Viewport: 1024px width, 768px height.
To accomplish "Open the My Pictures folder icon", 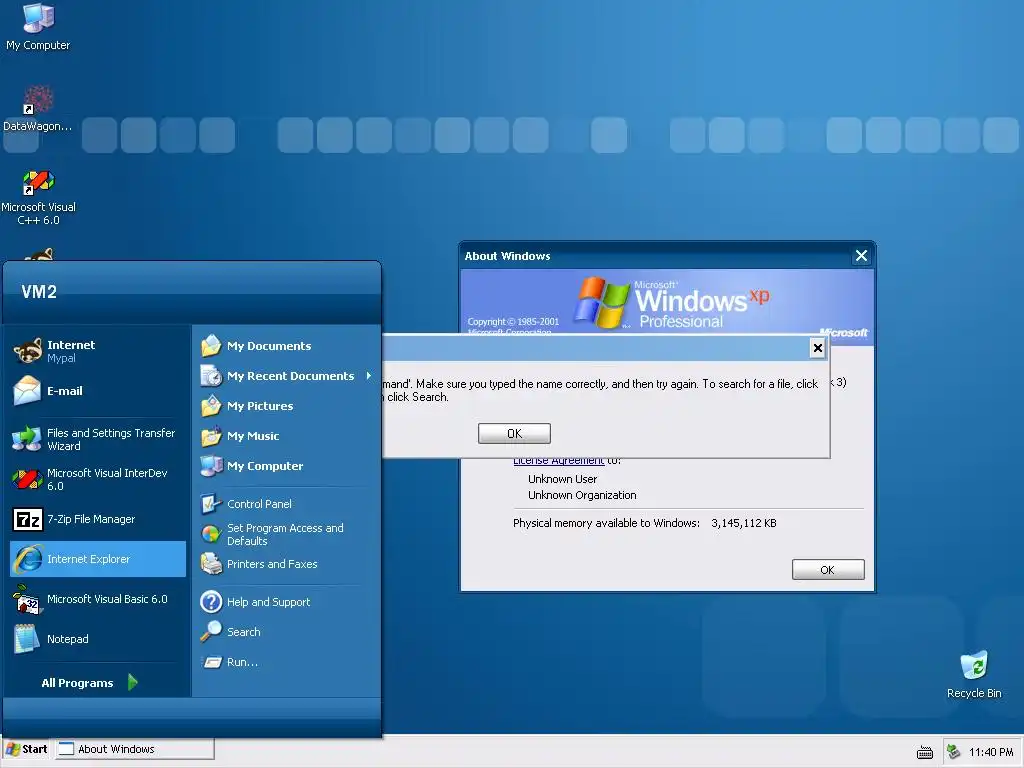I will click(211, 406).
